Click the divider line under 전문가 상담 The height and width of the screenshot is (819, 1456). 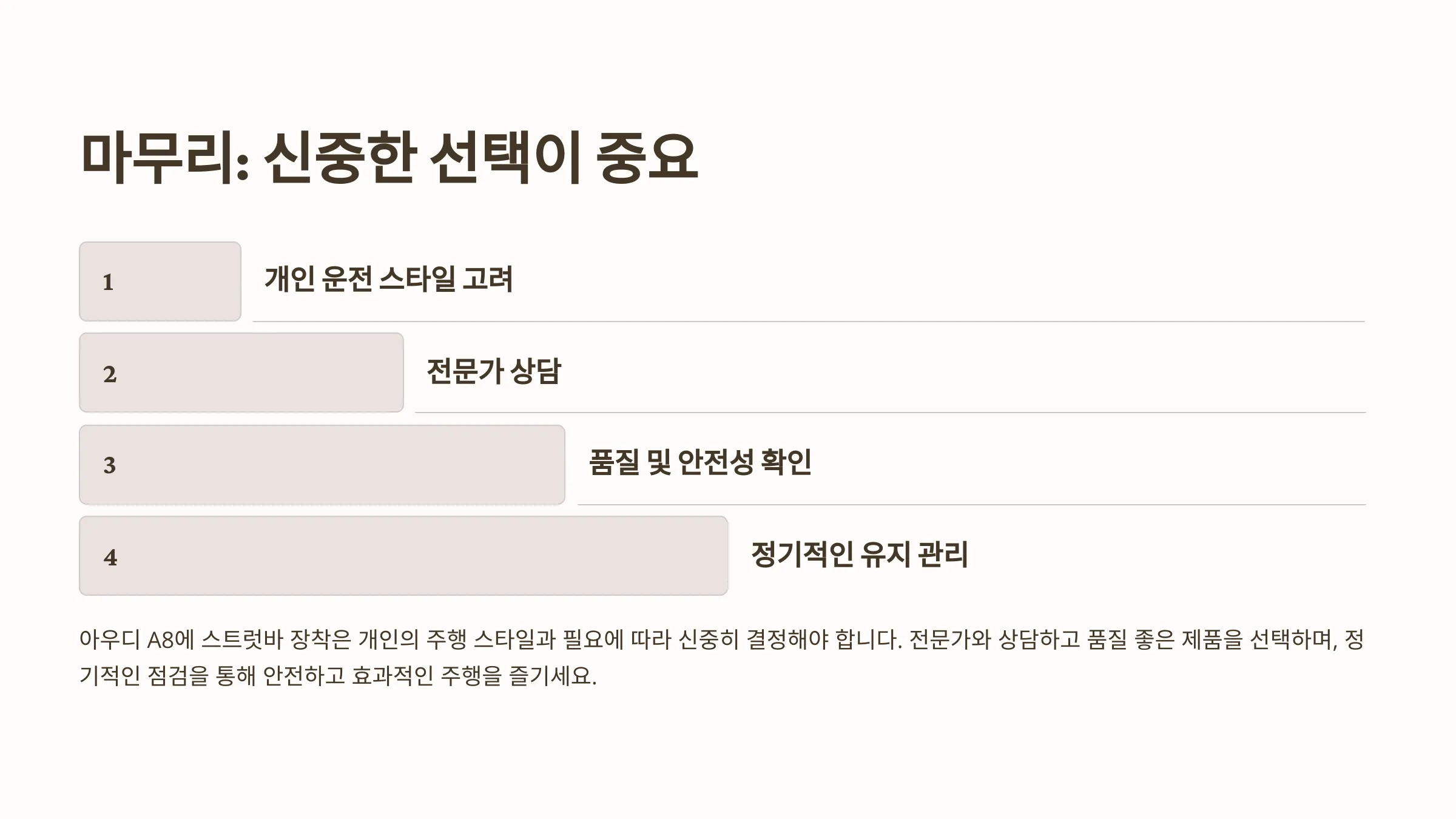tap(890, 413)
